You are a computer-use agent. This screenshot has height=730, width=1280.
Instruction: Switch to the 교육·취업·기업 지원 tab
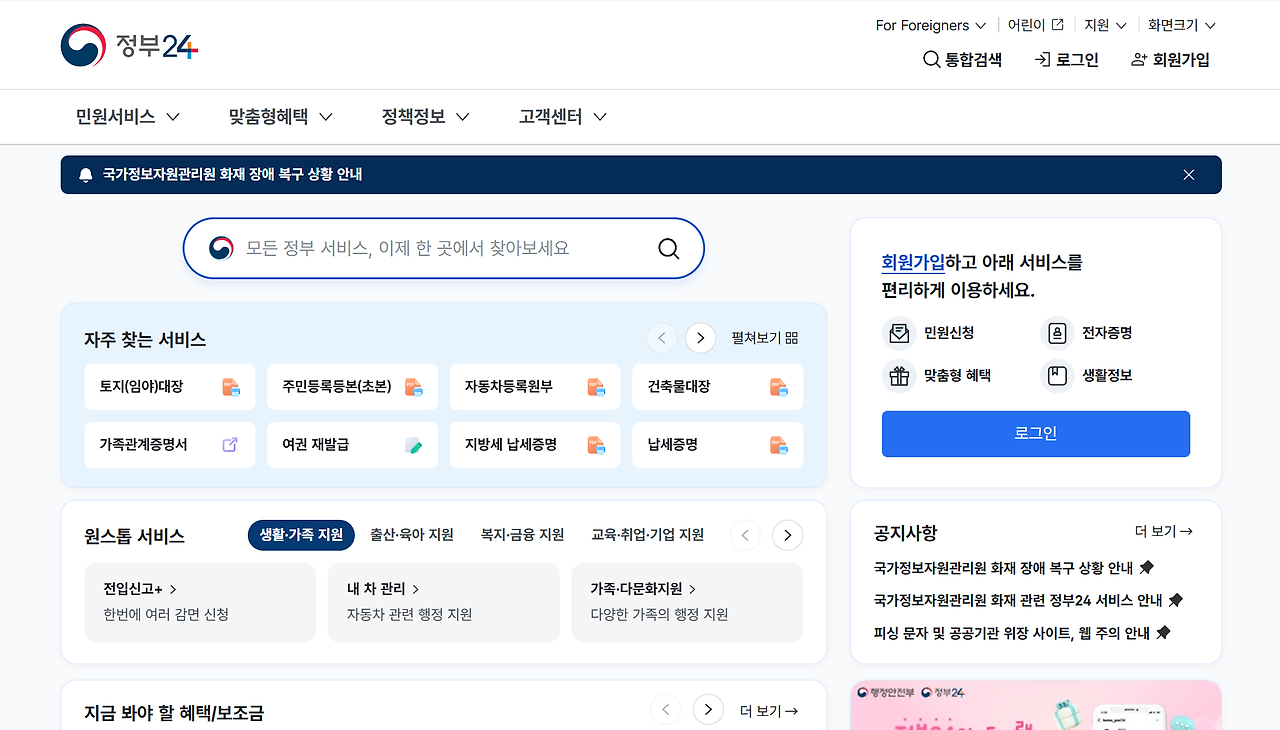pyautogui.click(x=648, y=535)
